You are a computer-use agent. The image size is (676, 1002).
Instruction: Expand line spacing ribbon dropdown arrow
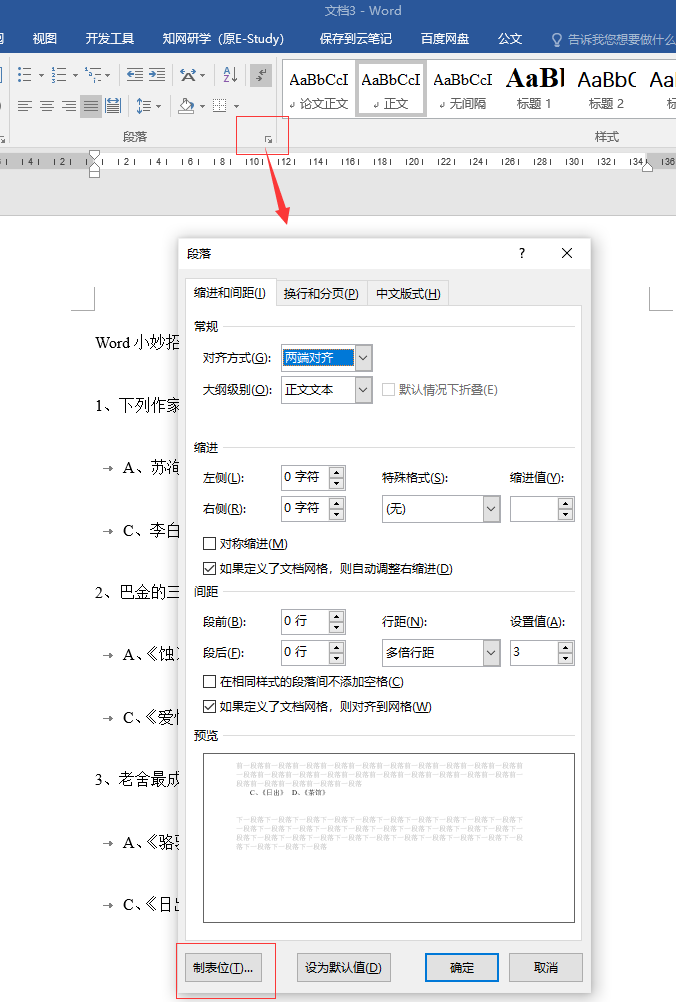click(x=158, y=106)
